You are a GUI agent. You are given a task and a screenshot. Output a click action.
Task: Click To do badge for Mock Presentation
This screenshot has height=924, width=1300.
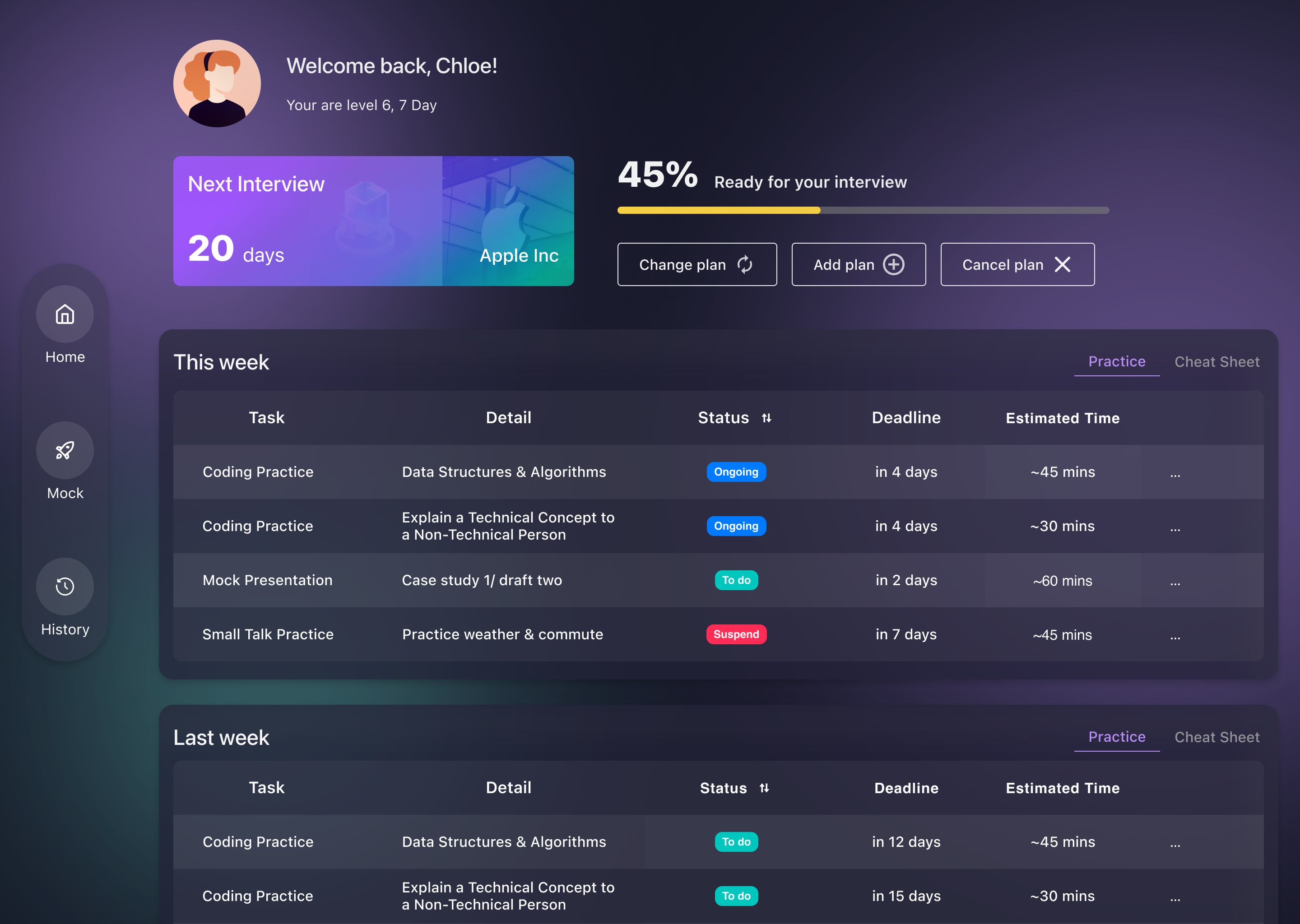pyautogui.click(x=736, y=580)
